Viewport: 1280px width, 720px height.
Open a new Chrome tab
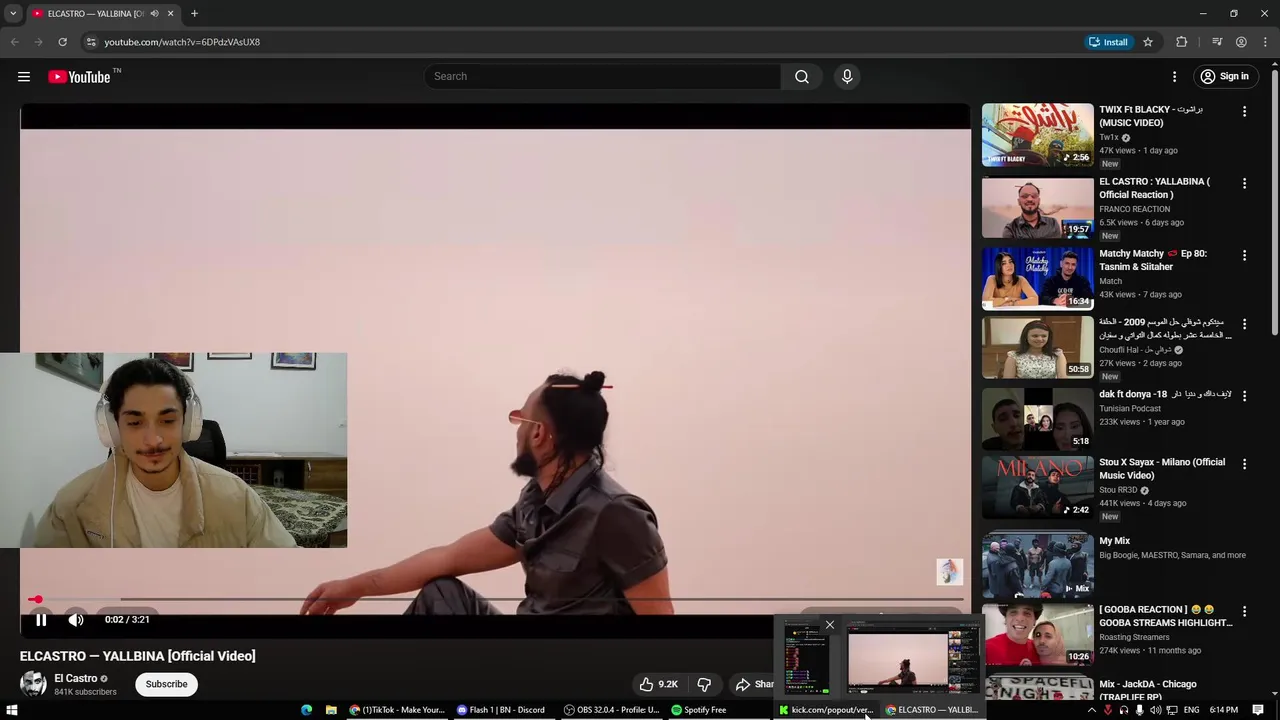(194, 14)
